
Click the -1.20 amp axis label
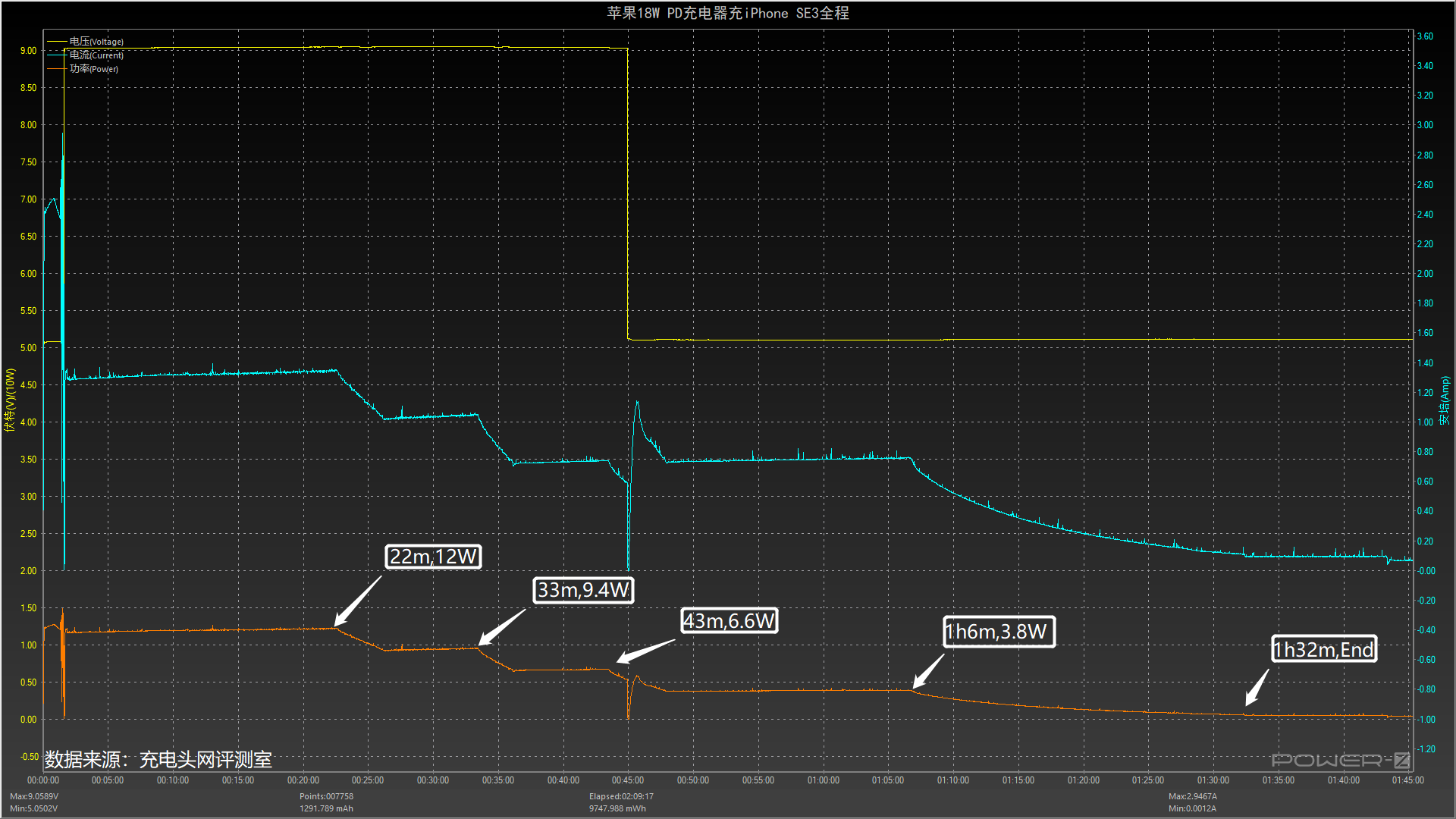click(x=1426, y=749)
